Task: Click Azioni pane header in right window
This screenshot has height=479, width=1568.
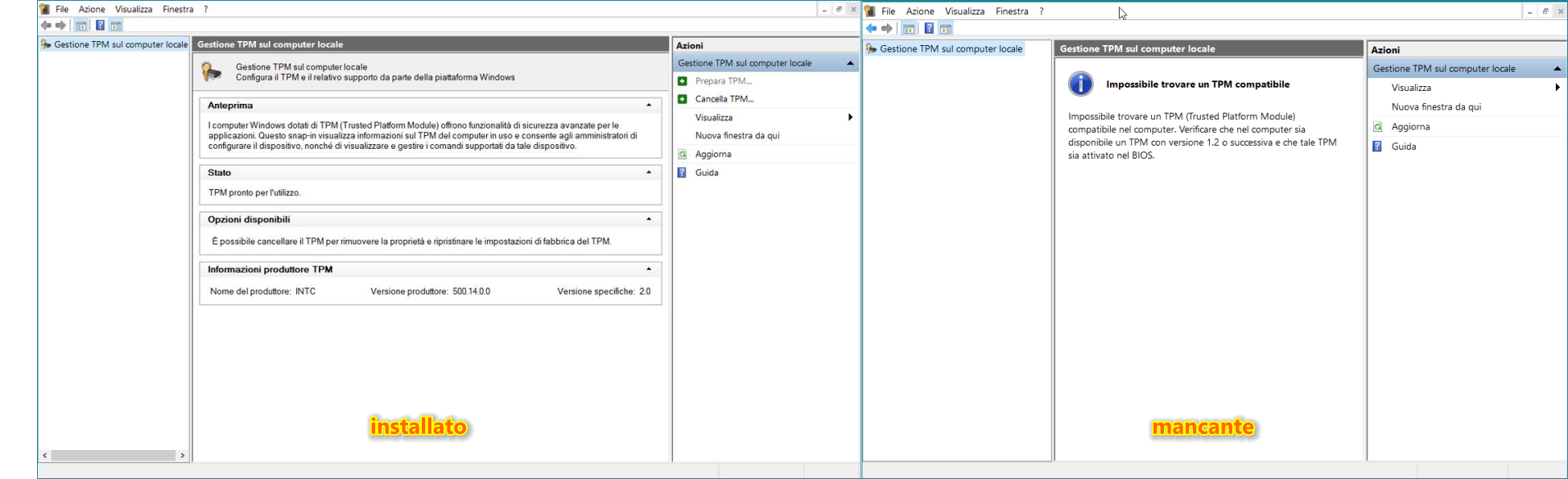Action: 1467,50
